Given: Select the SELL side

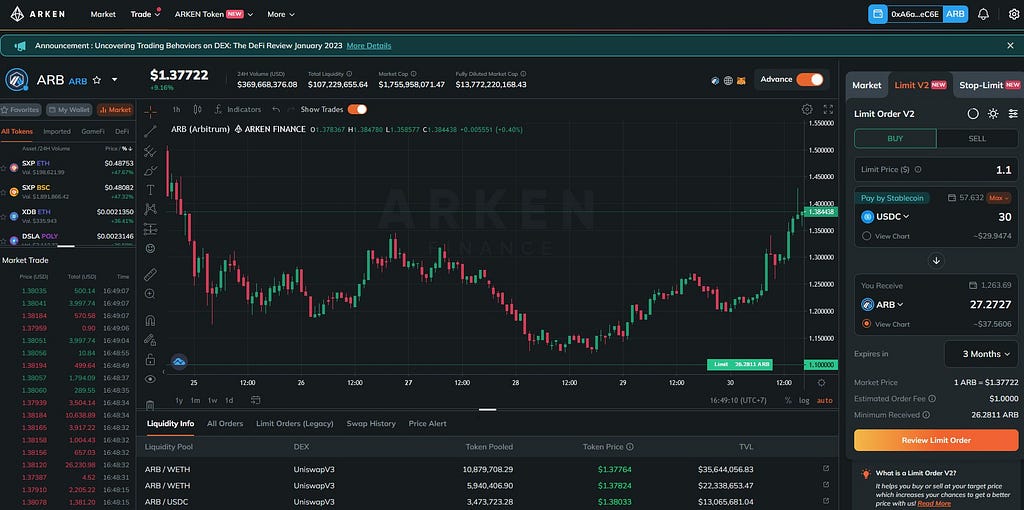Looking at the screenshot, I should pyautogui.click(x=977, y=138).
